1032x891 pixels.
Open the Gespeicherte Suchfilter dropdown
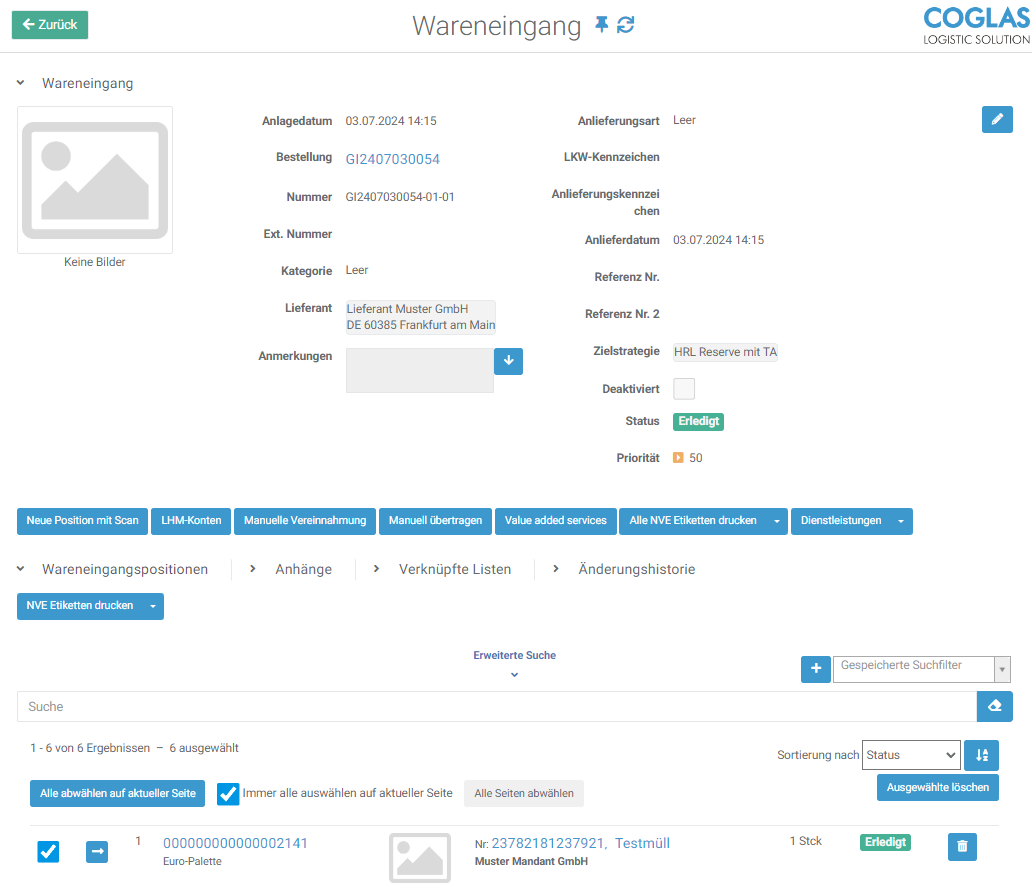pyautogui.click(x=921, y=669)
